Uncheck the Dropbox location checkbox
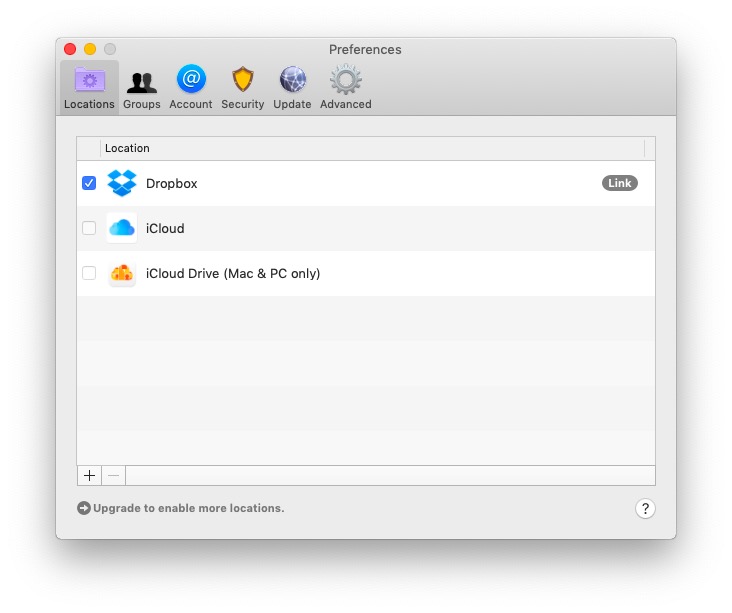The width and height of the screenshot is (732, 613). (x=89, y=183)
